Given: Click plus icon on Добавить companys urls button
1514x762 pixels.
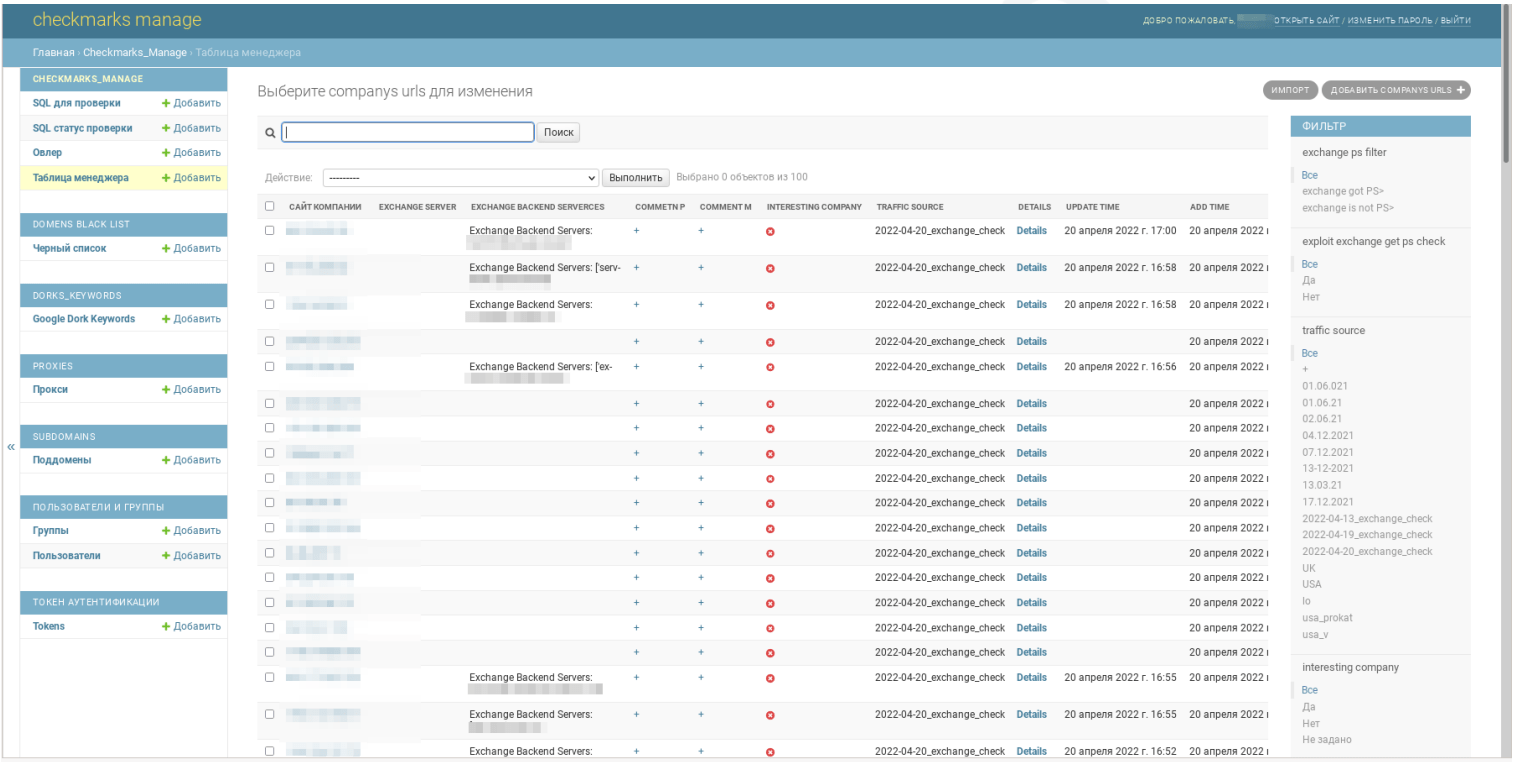Looking at the screenshot, I should 1460,90.
